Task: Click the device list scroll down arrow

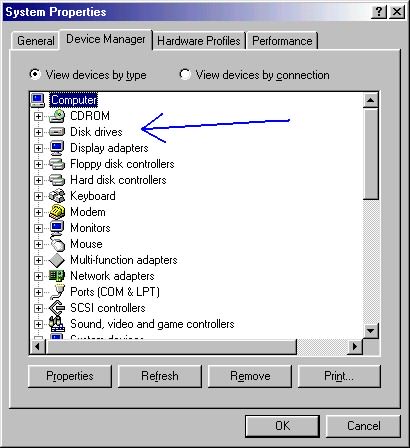Action: coord(370,331)
